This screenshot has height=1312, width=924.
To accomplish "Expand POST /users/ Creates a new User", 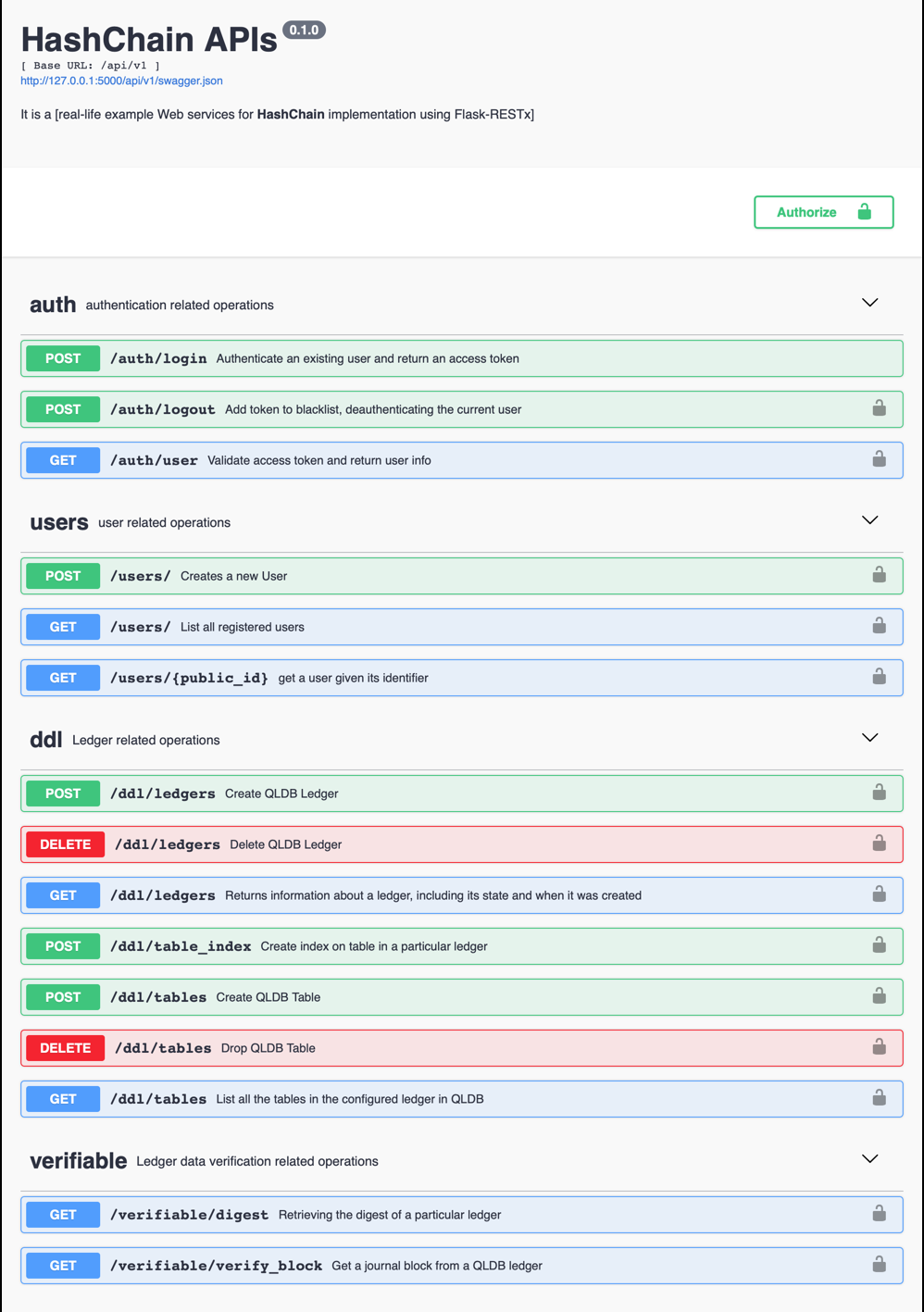I will tap(462, 576).
